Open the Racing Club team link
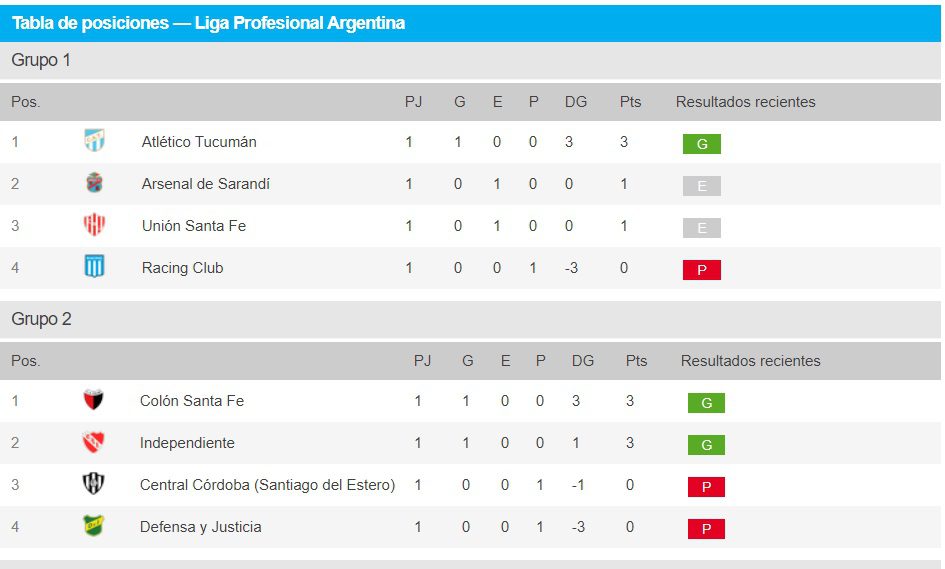 pyautogui.click(x=182, y=268)
